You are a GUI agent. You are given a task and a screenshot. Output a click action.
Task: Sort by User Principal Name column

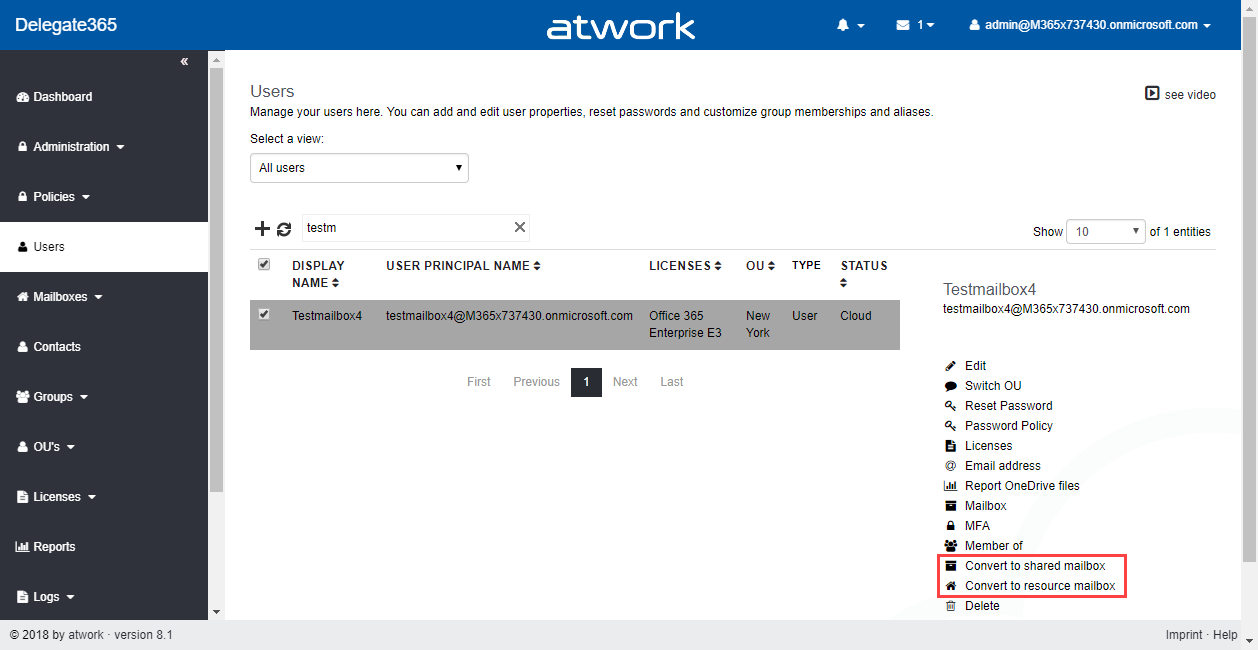pos(463,266)
